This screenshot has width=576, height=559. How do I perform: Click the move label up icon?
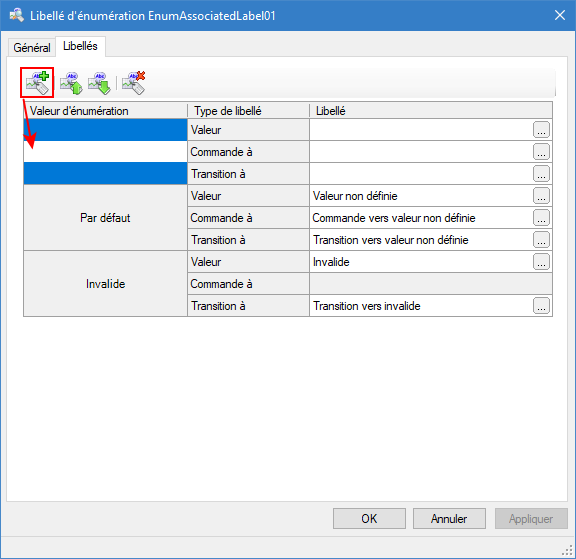tap(71, 83)
